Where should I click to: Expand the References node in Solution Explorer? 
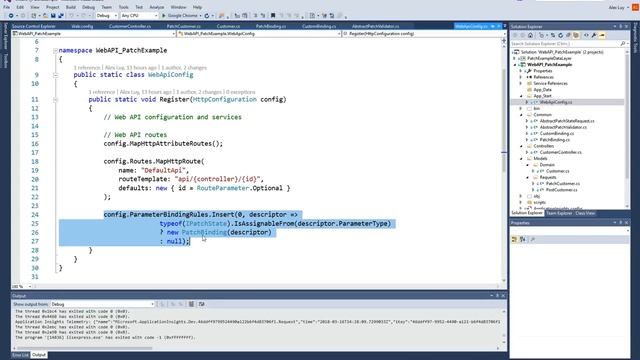(521, 77)
